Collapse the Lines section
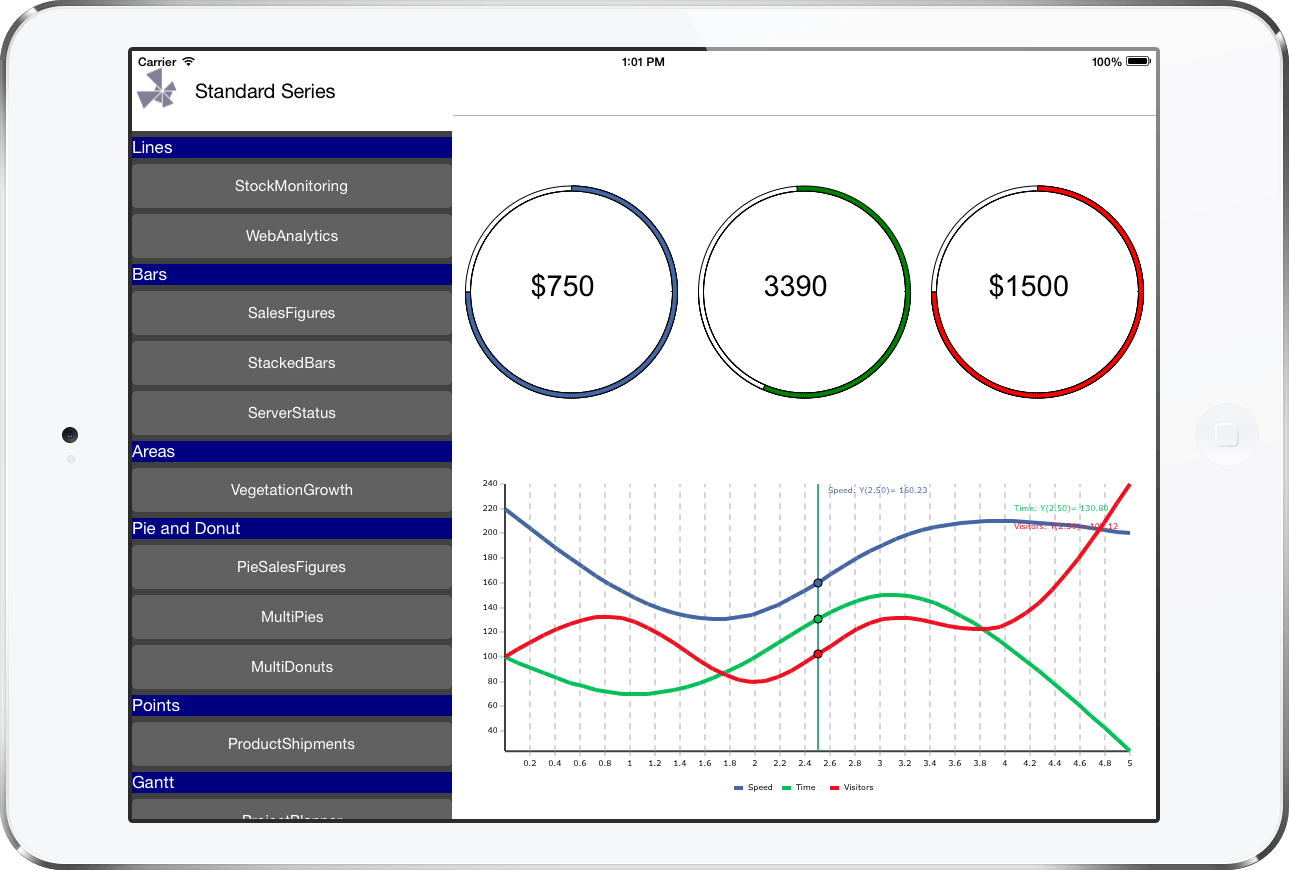 (x=291, y=147)
